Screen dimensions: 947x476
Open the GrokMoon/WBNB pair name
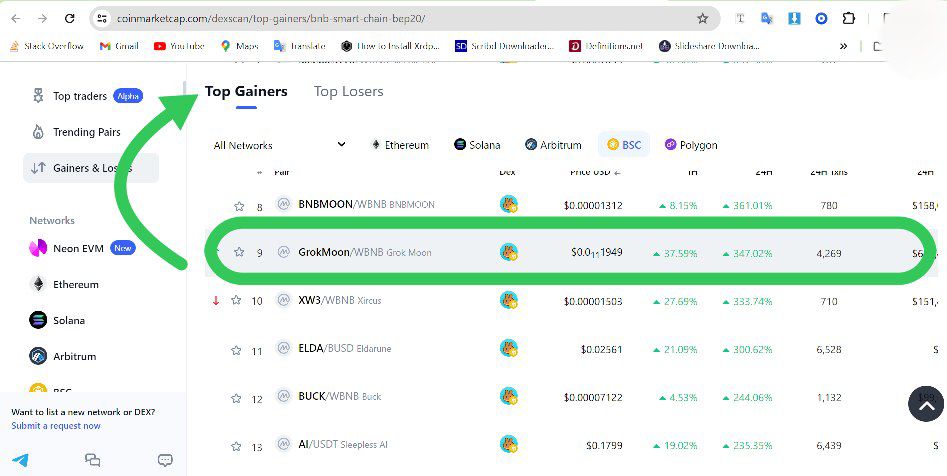pos(365,252)
